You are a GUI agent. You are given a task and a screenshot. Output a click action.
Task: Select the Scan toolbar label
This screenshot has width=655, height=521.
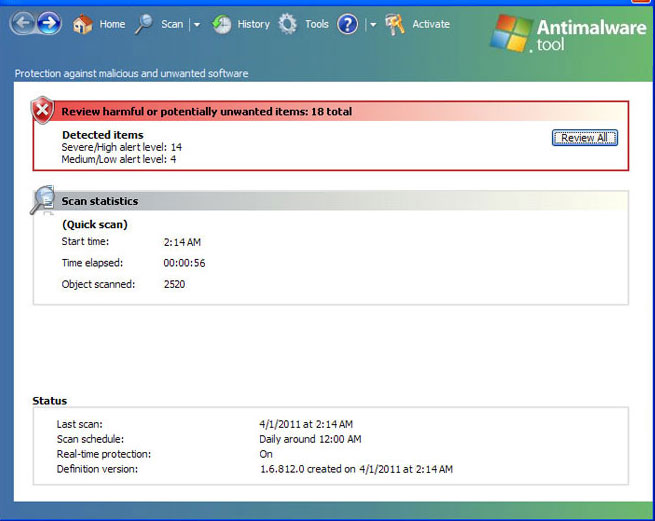click(x=172, y=24)
